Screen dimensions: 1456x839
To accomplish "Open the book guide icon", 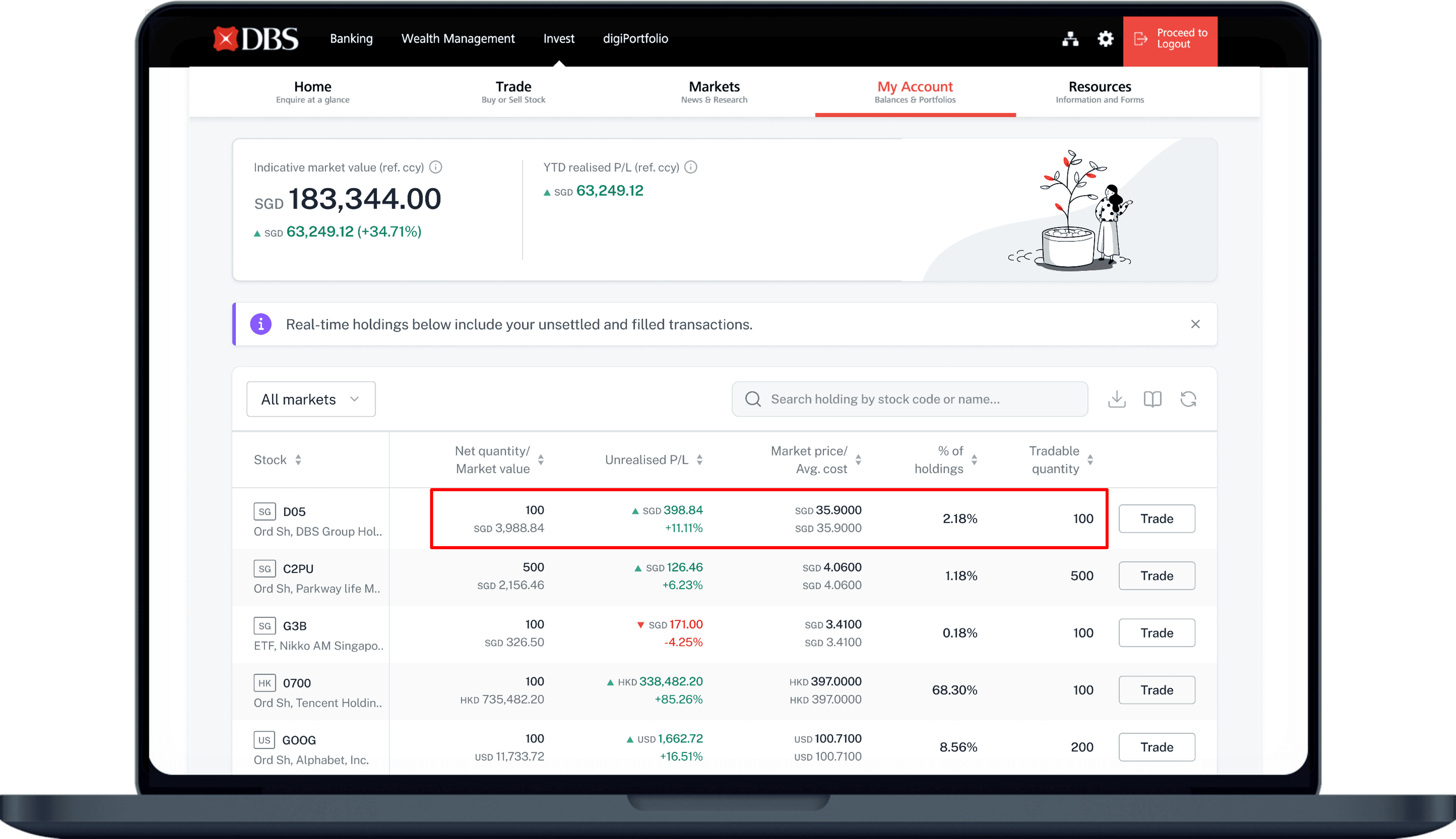I will [1152, 399].
